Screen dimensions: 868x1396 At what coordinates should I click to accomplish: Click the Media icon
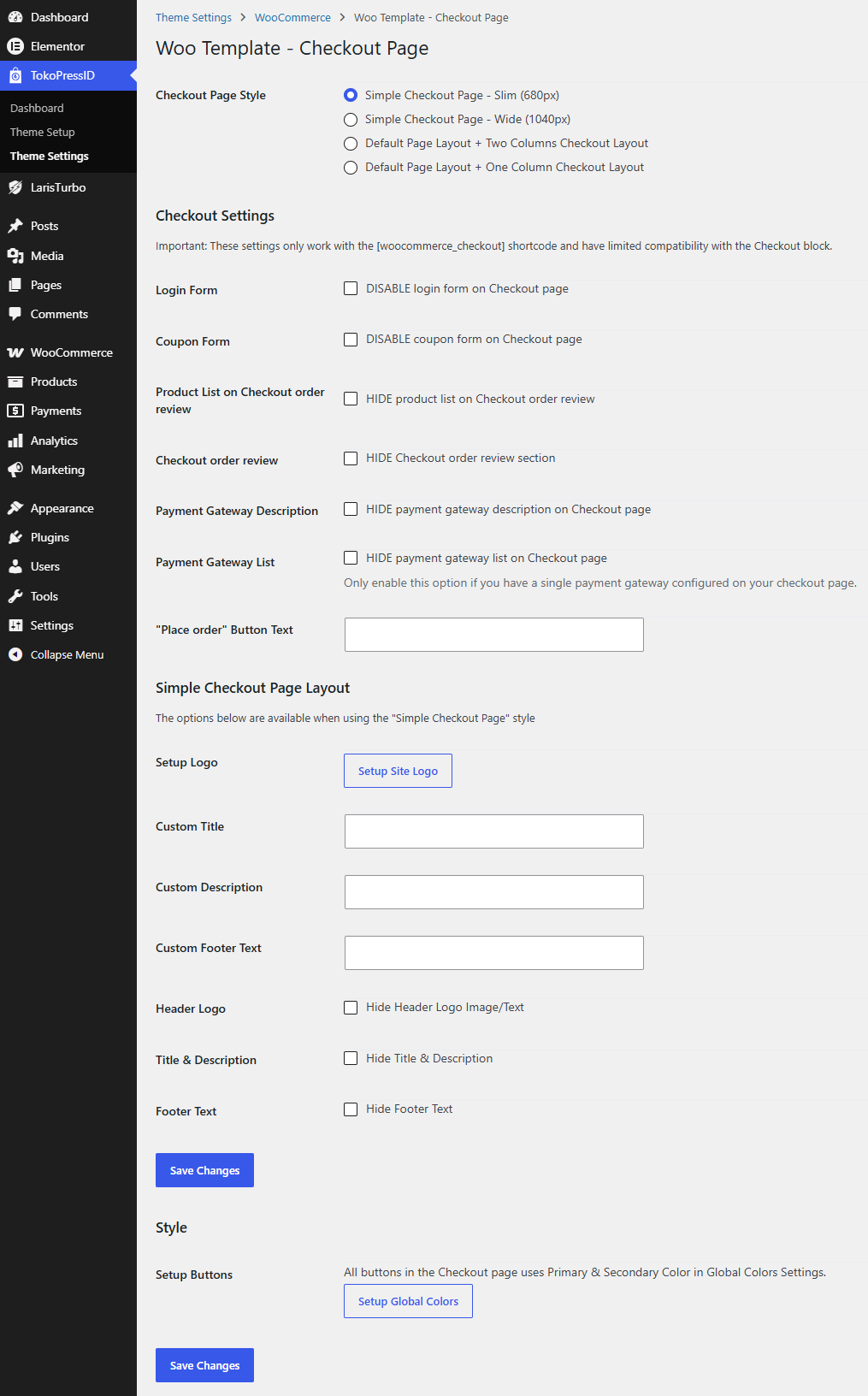point(15,256)
